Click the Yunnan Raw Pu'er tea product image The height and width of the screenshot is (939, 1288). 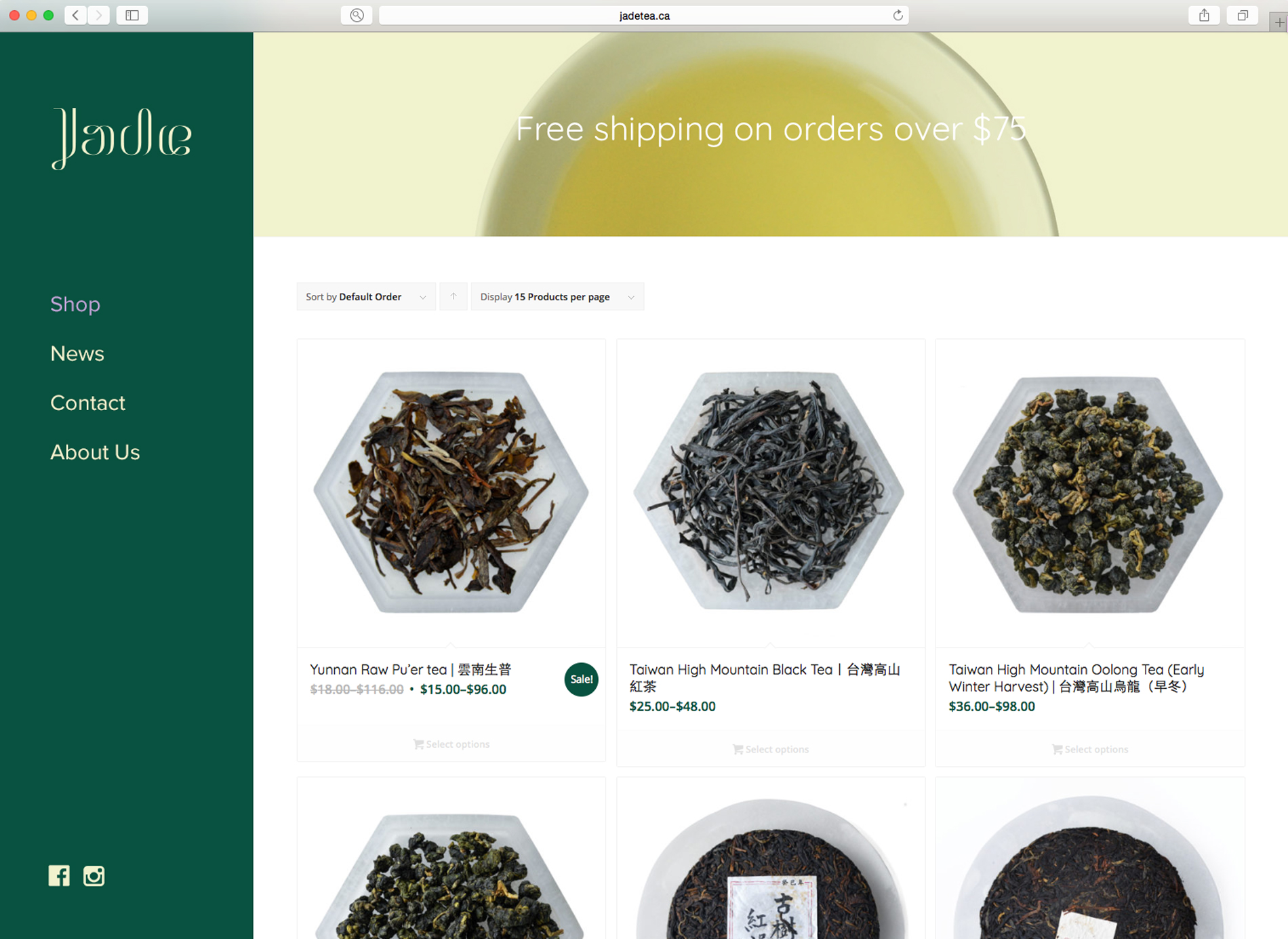451,493
